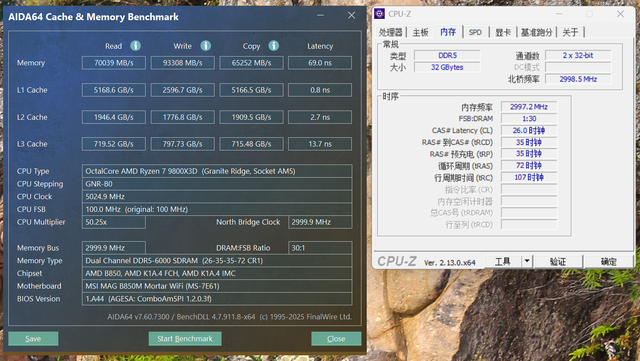
Task: Click the L1 Cache Copy value 5166.5 GB/s
Action: (251, 90)
